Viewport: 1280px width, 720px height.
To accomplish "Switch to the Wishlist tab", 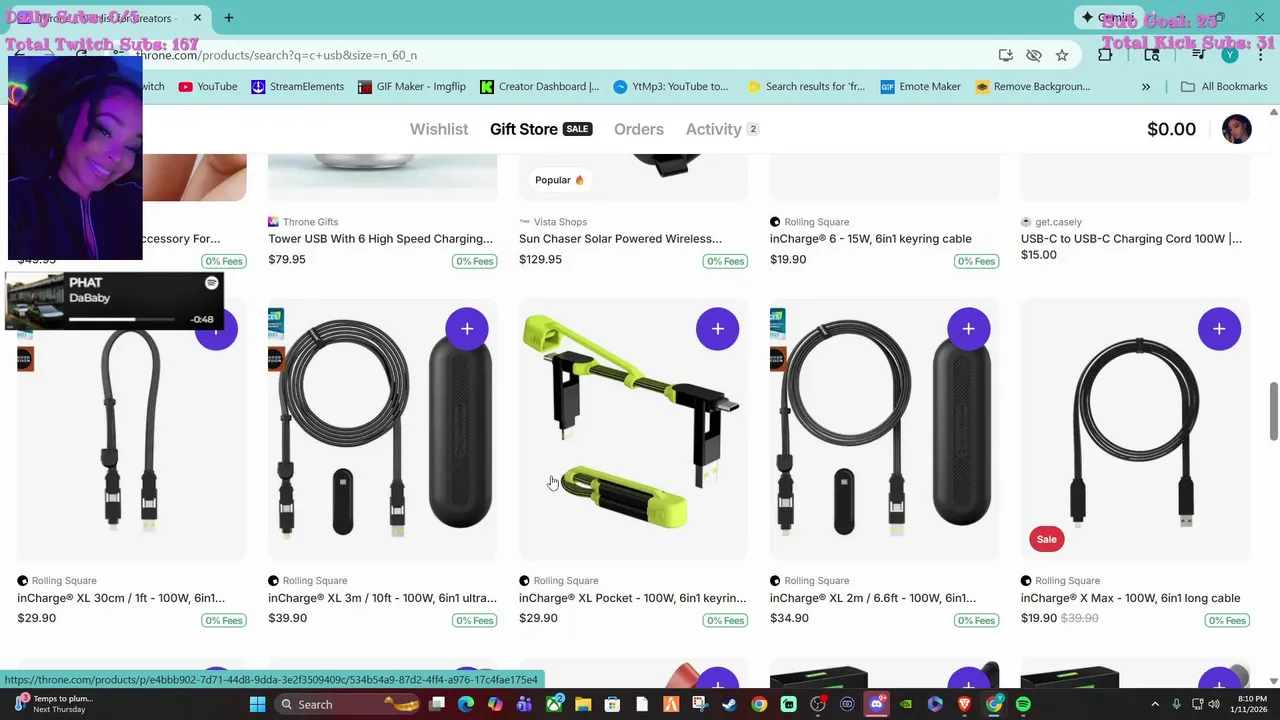I will (x=439, y=129).
